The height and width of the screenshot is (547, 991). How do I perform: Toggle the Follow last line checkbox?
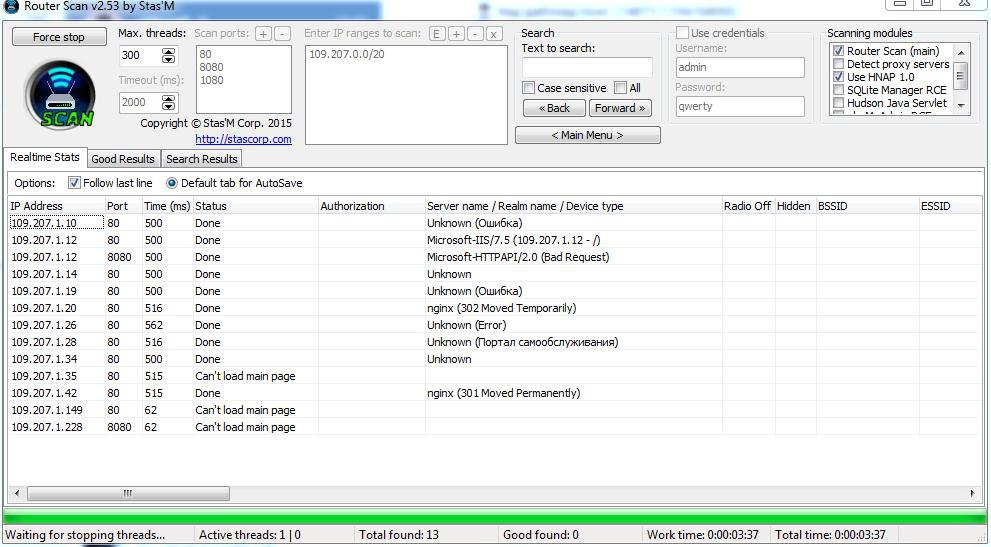click(x=75, y=183)
